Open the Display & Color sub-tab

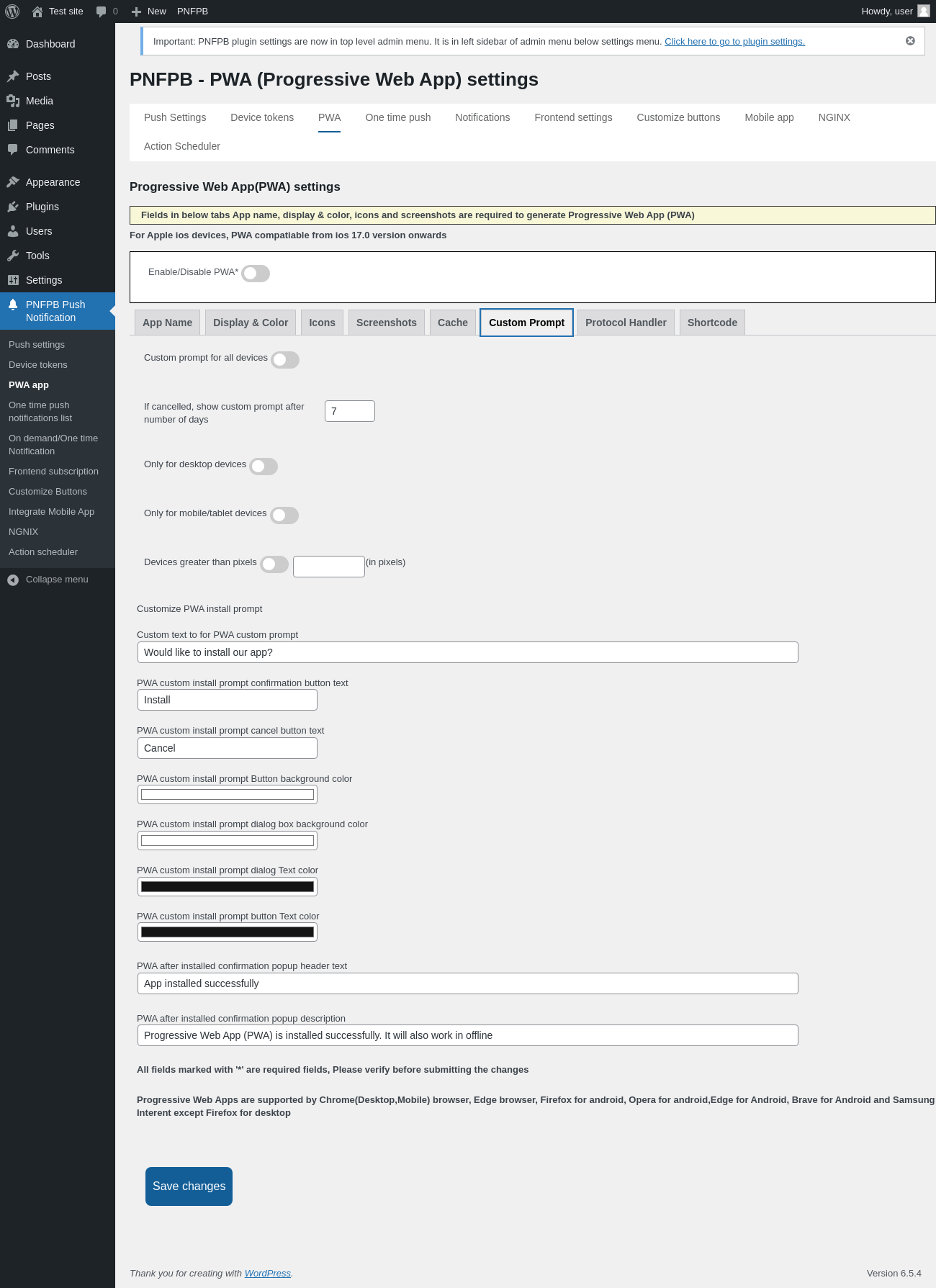coord(251,323)
